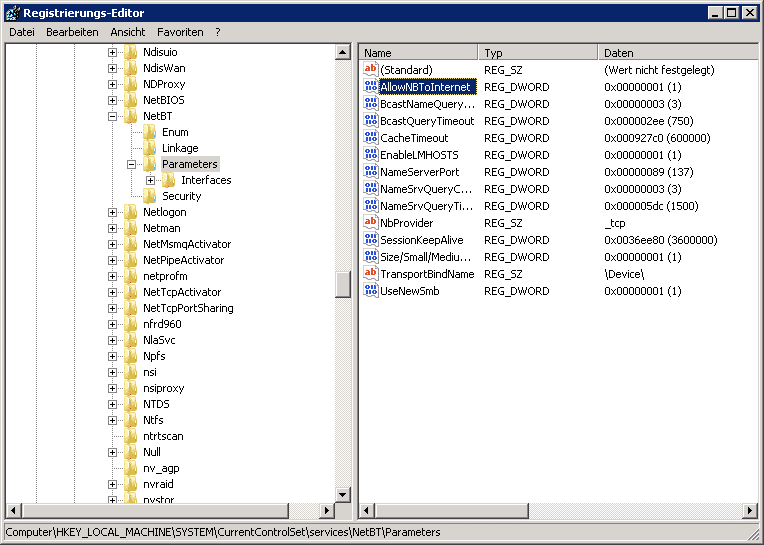Click the tree pane's vertical scrollbar thumb

click(343, 284)
